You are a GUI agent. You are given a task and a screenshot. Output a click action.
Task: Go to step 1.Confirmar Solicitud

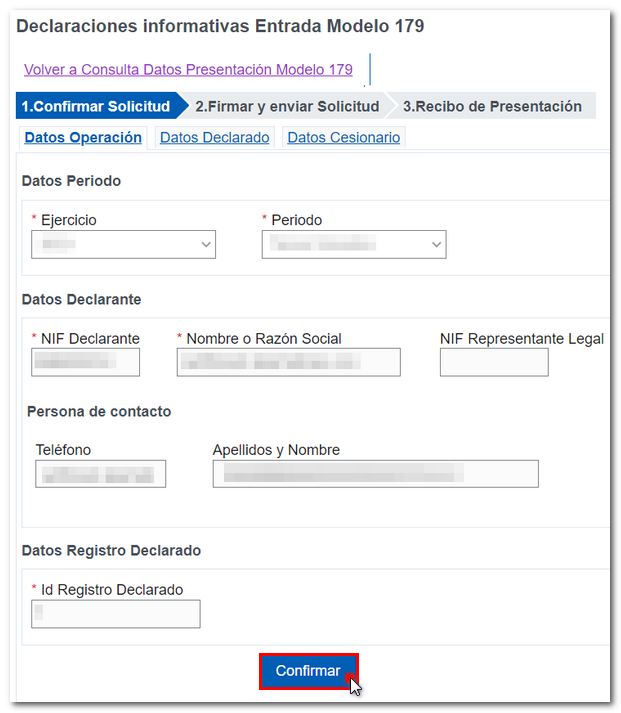tap(96, 106)
